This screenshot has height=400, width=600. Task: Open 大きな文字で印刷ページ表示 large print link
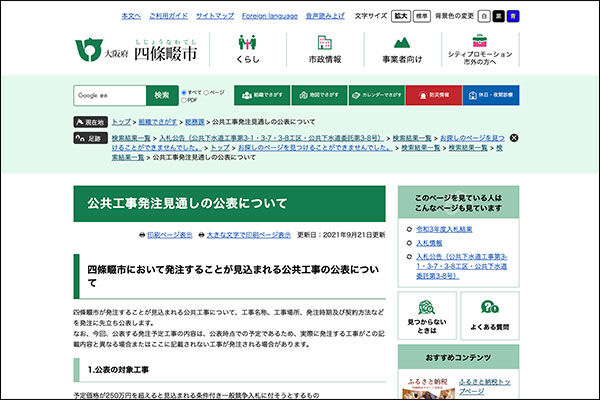coord(249,235)
